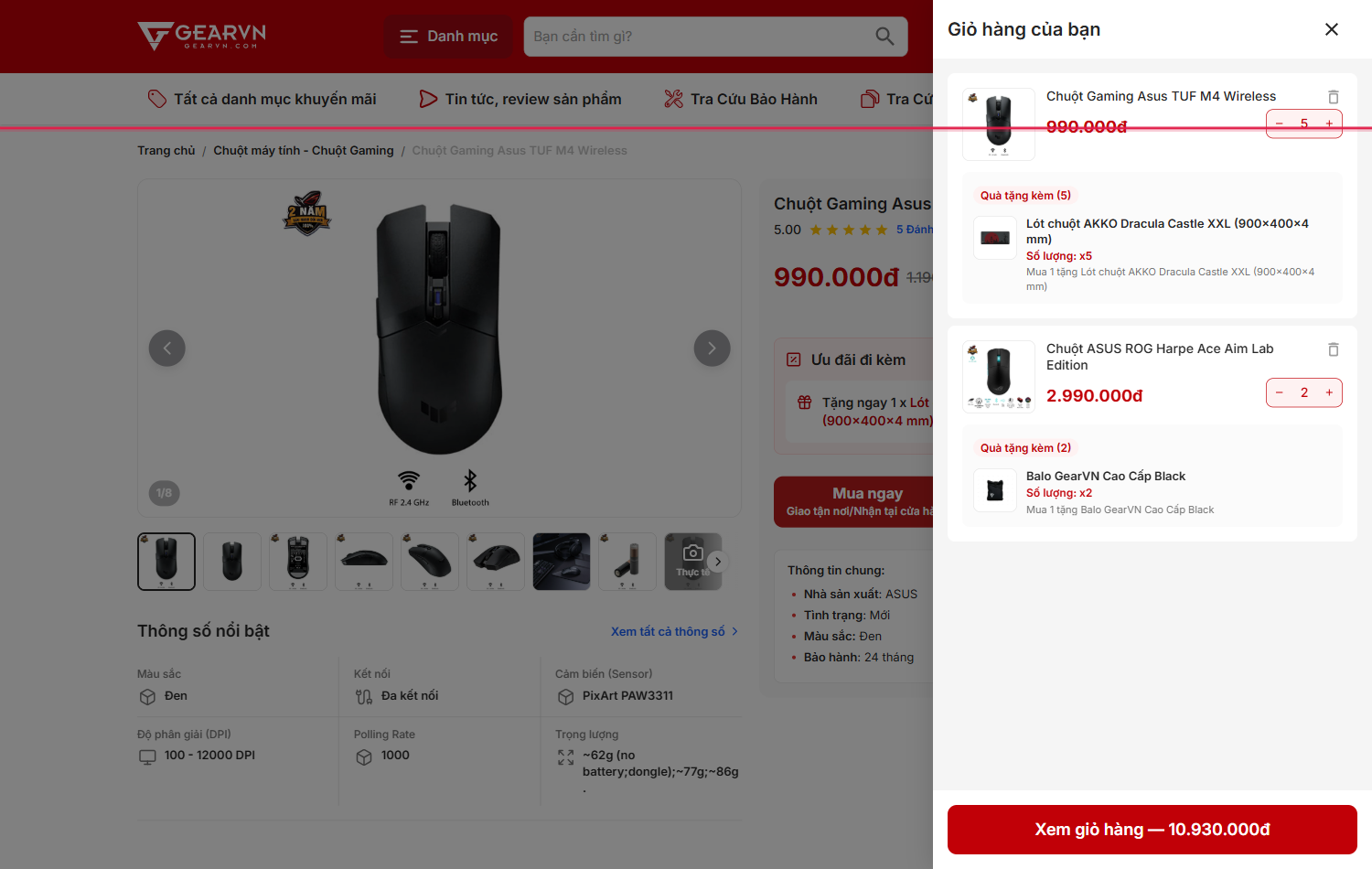Viewport: 1372px width, 869px height.
Task: Click Xem giỏ hàng checkout button
Action: [x=1152, y=830]
